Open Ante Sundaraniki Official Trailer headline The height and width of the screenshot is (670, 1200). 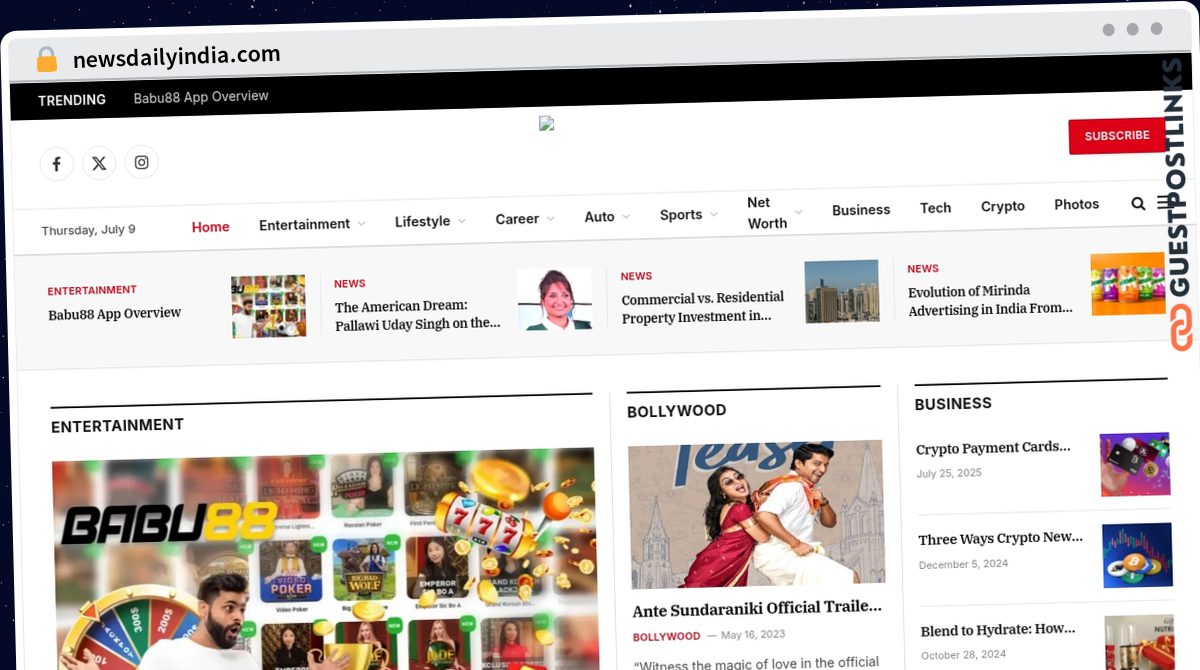click(x=758, y=607)
